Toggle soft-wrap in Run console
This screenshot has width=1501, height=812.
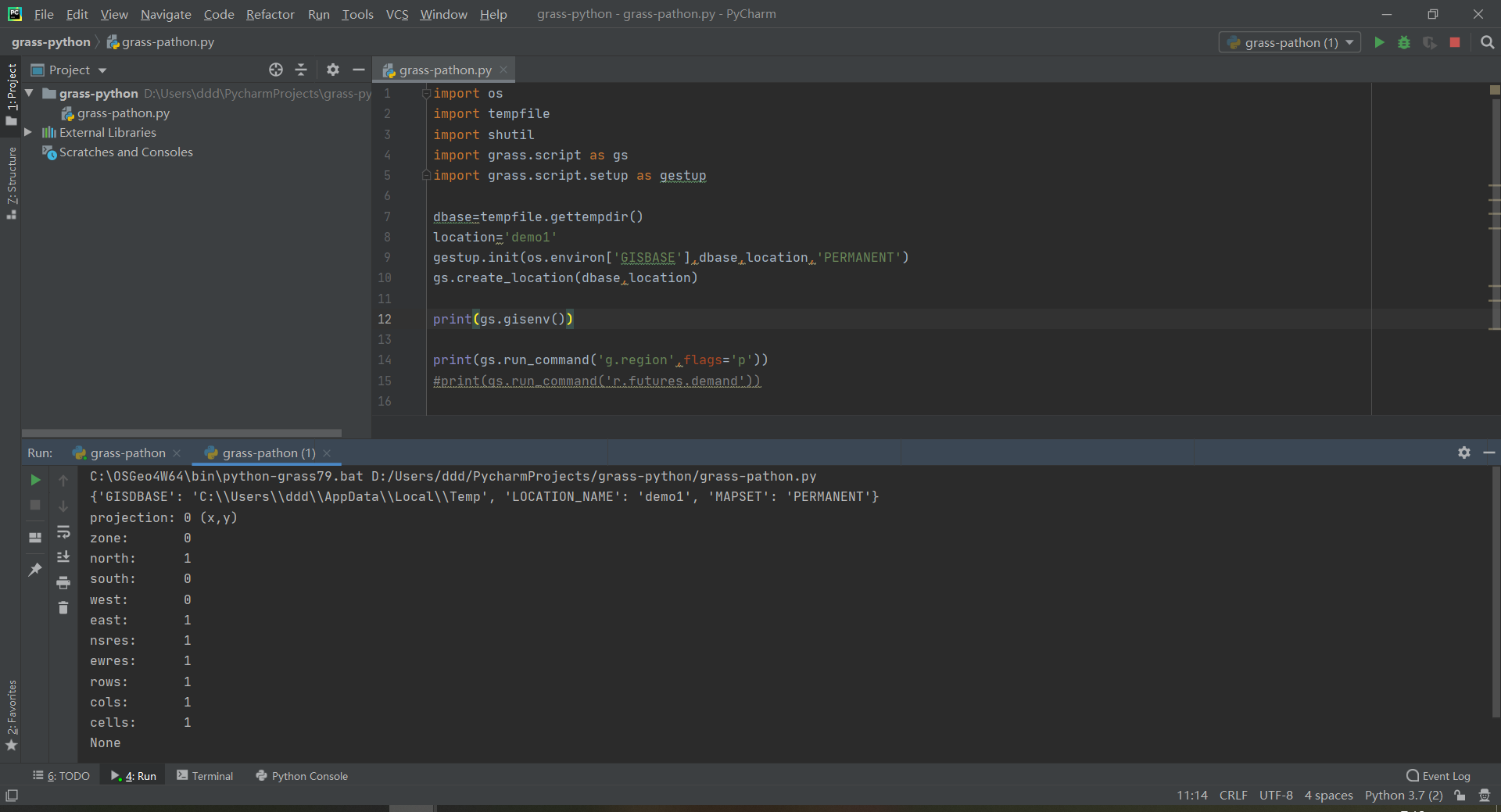[63, 532]
